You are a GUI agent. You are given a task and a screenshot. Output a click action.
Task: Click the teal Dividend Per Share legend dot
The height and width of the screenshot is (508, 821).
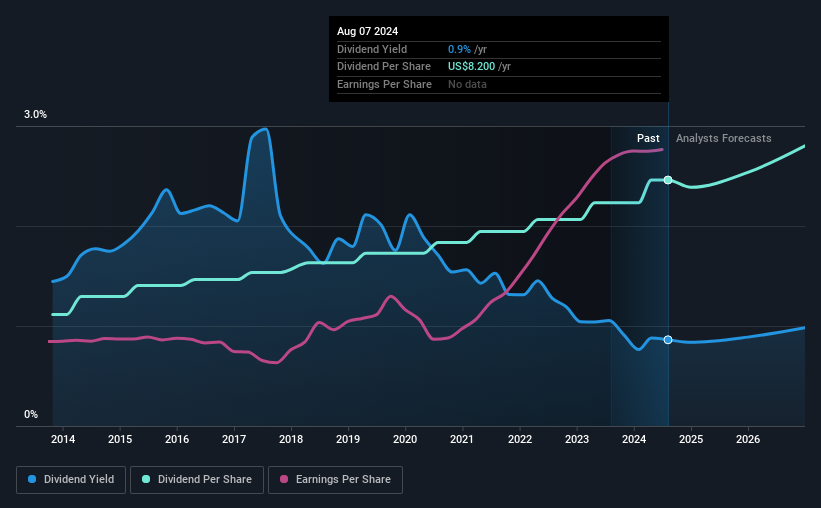click(x=146, y=479)
